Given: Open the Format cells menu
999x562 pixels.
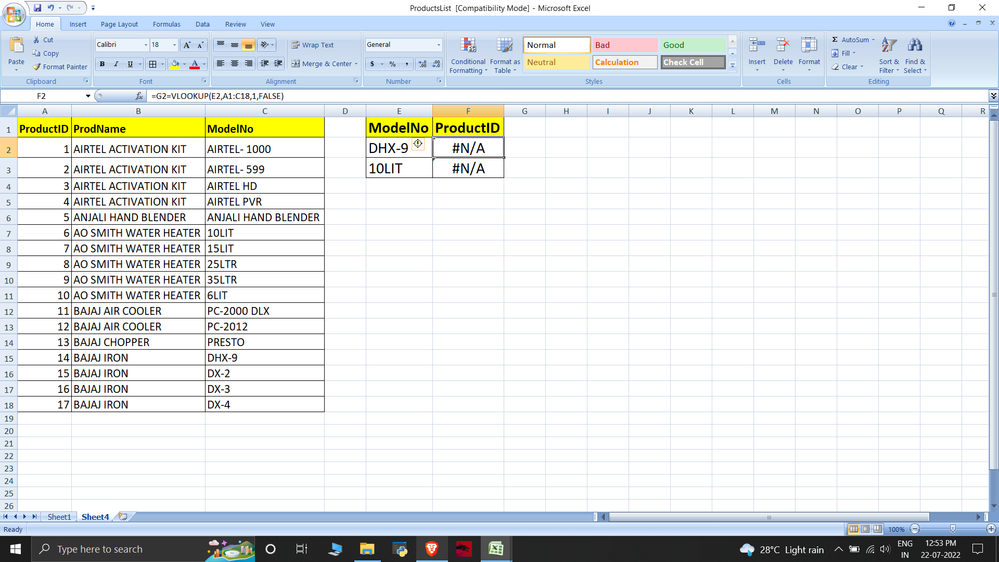Looking at the screenshot, I should pos(809,54).
